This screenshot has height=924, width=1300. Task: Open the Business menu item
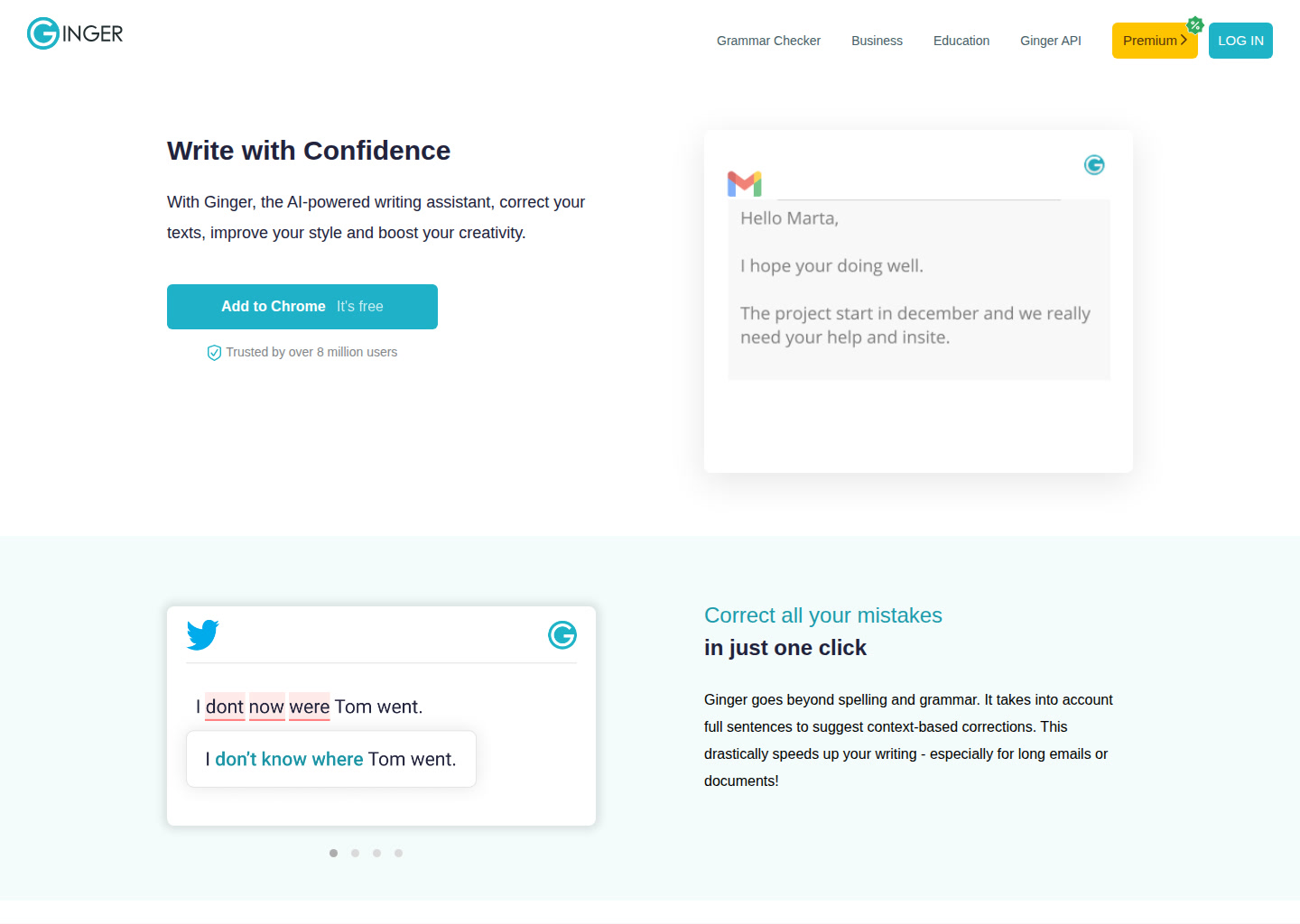[877, 41]
